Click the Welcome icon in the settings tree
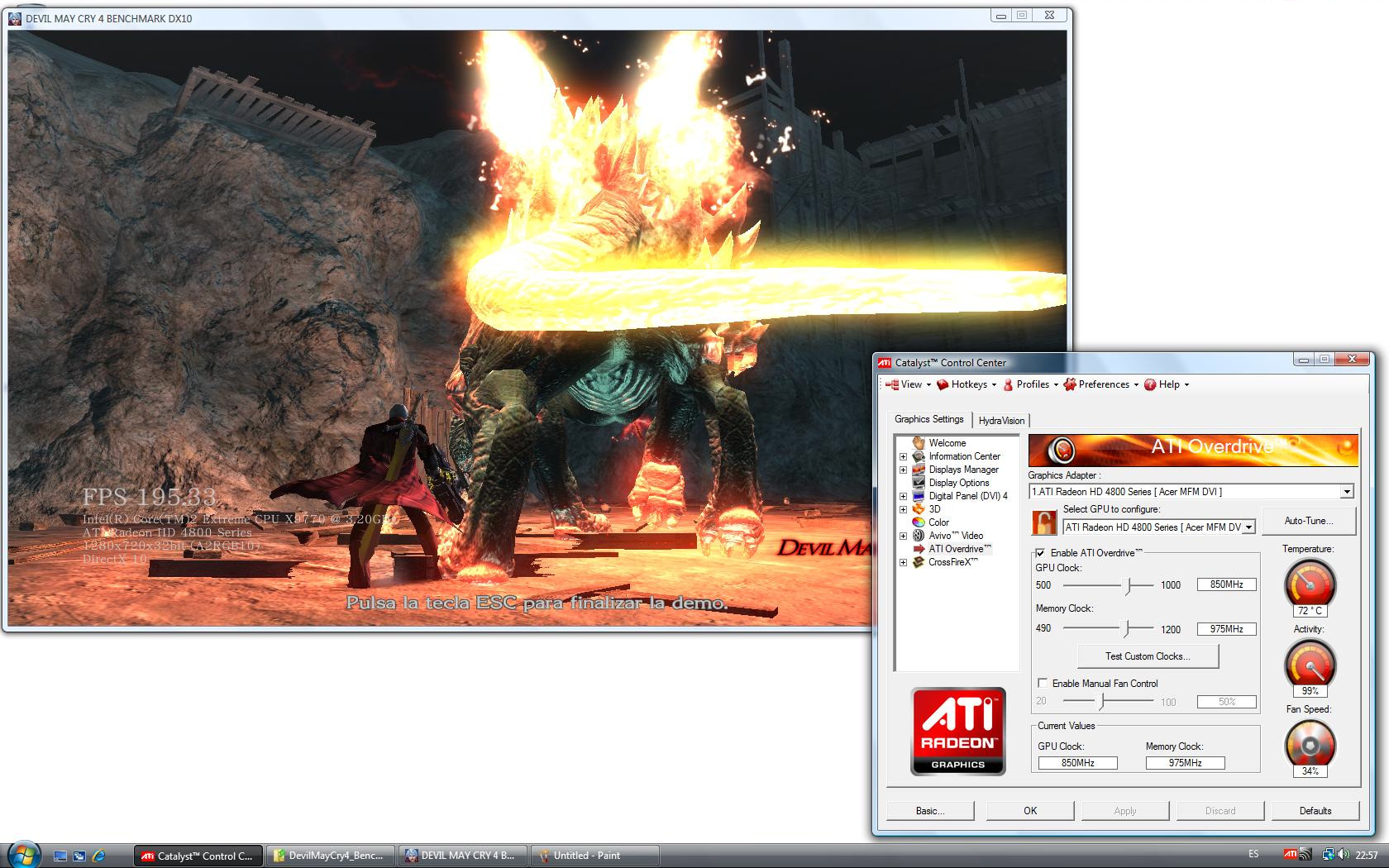1389x868 pixels. (918, 443)
